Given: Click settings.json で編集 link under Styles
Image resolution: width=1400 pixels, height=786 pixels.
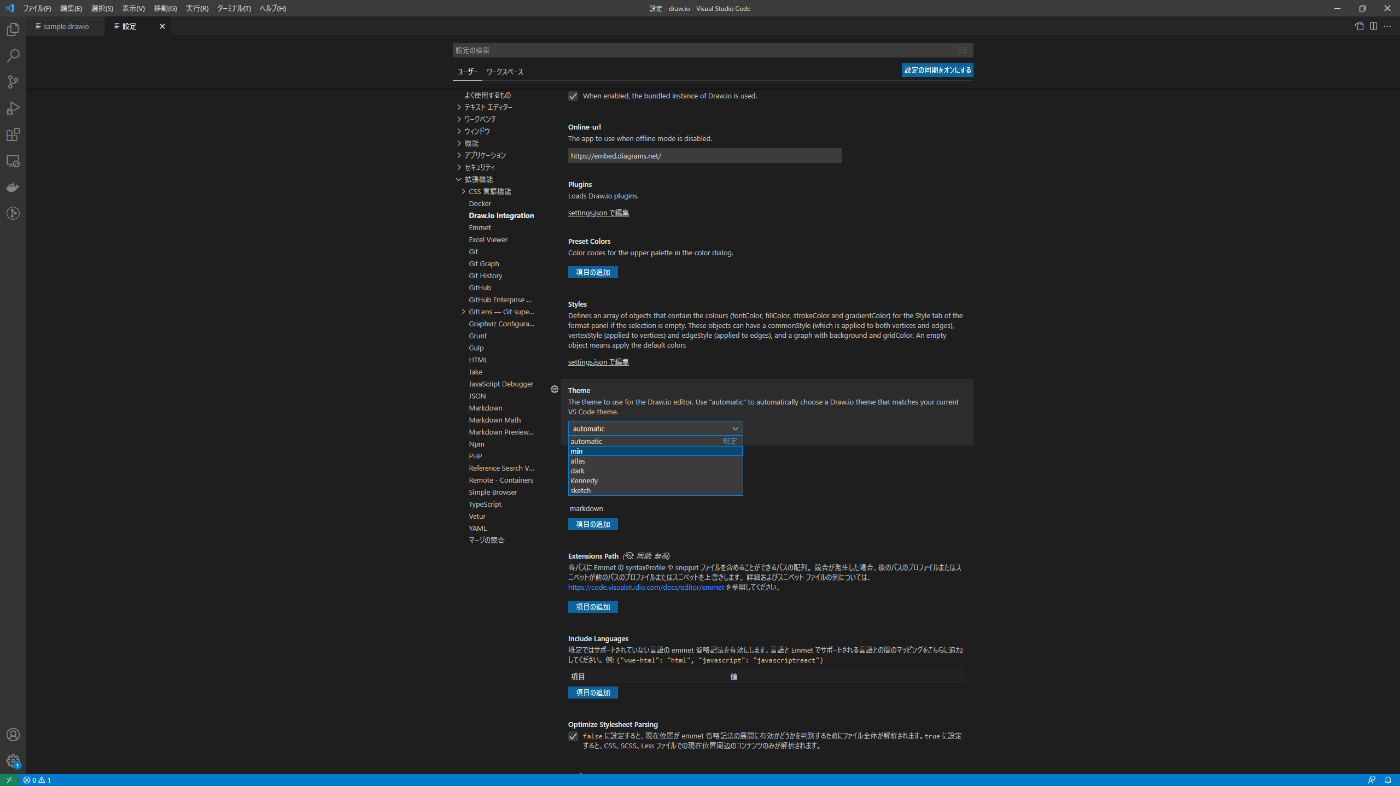Looking at the screenshot, I should pyautogui.click(x=598, y=362).
